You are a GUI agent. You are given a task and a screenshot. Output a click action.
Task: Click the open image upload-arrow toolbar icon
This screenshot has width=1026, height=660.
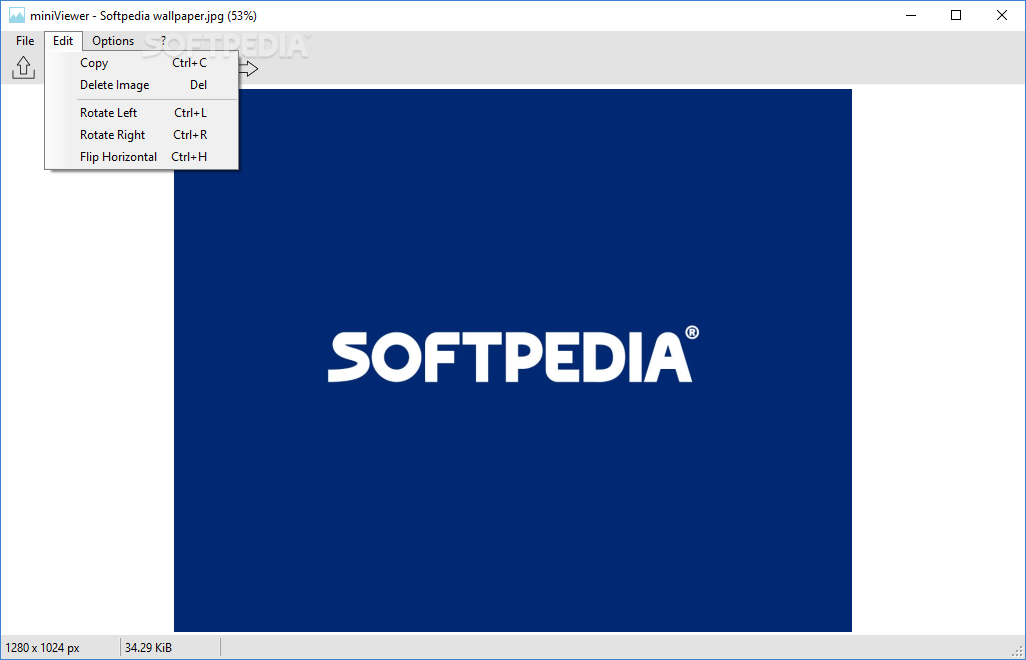(x=23, y=67)
